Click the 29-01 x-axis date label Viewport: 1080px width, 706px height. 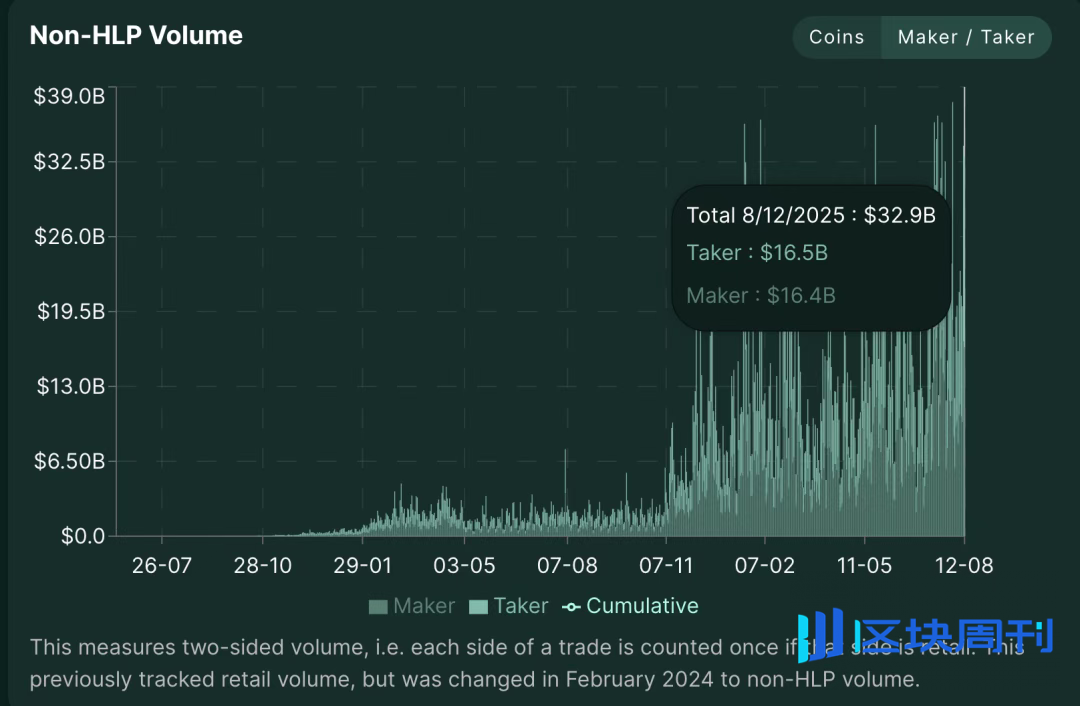coord(361,565)
